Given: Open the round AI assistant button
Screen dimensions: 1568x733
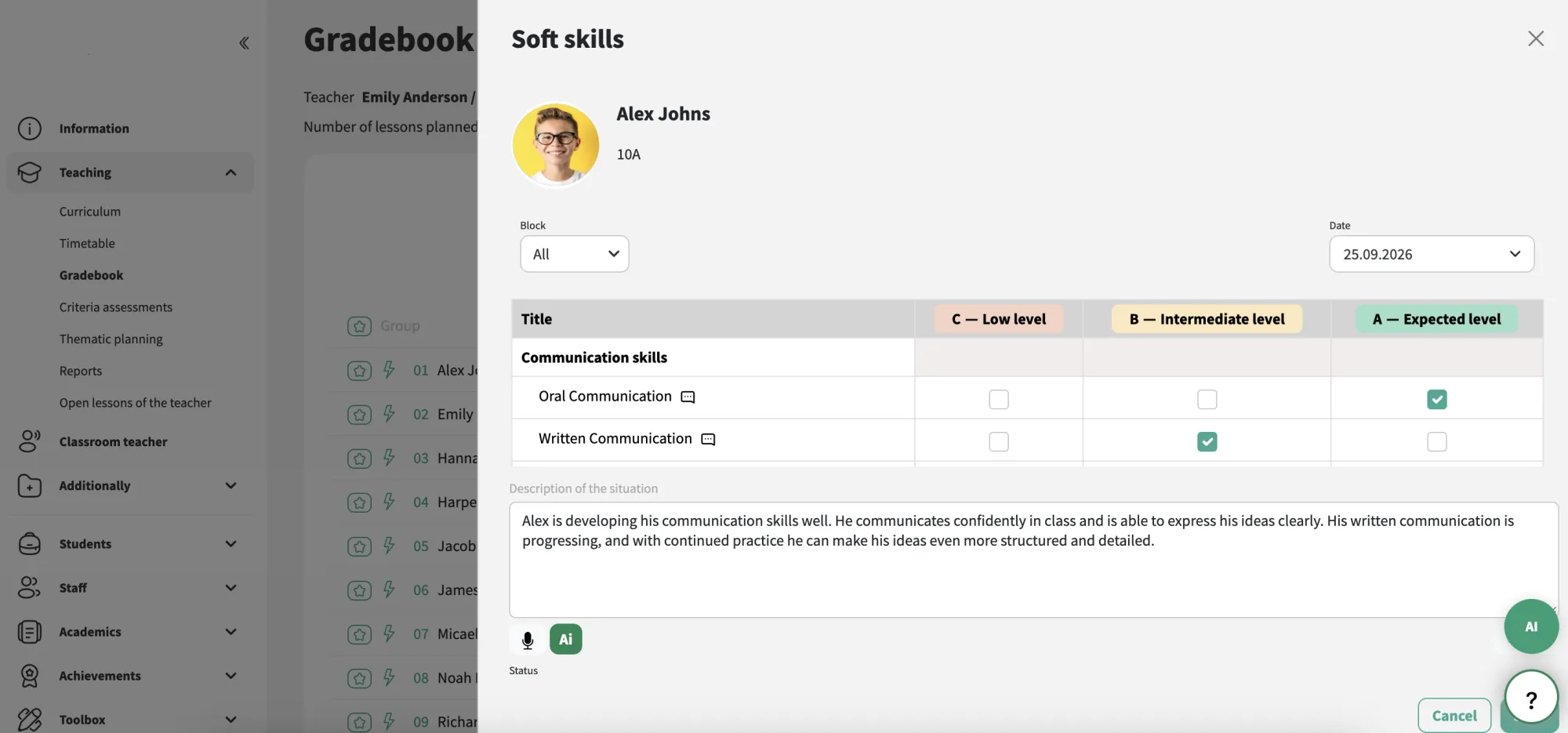Looking at the screenshot, I should [1531, 626].
